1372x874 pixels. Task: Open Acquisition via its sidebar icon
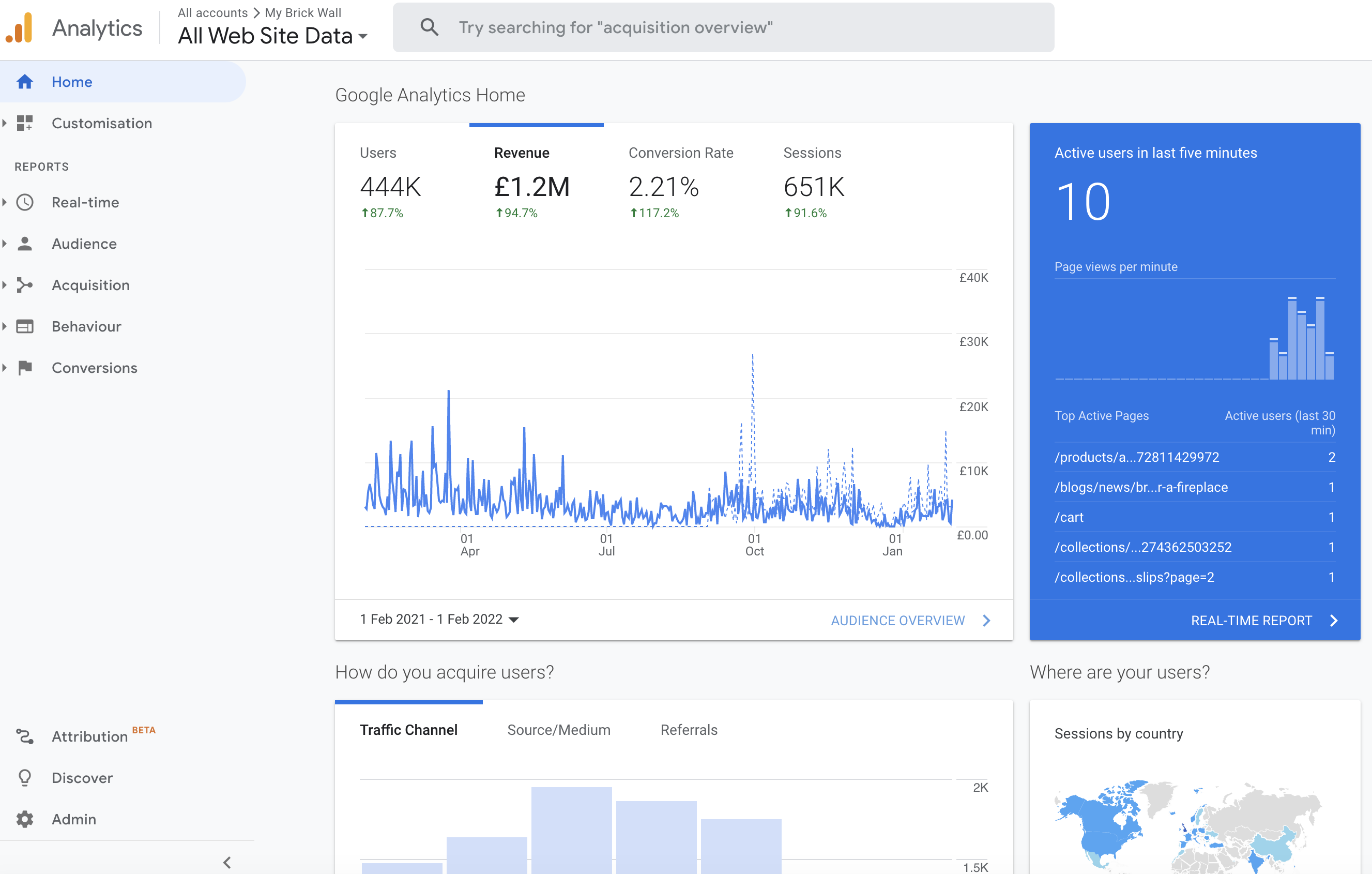point(25,285)
